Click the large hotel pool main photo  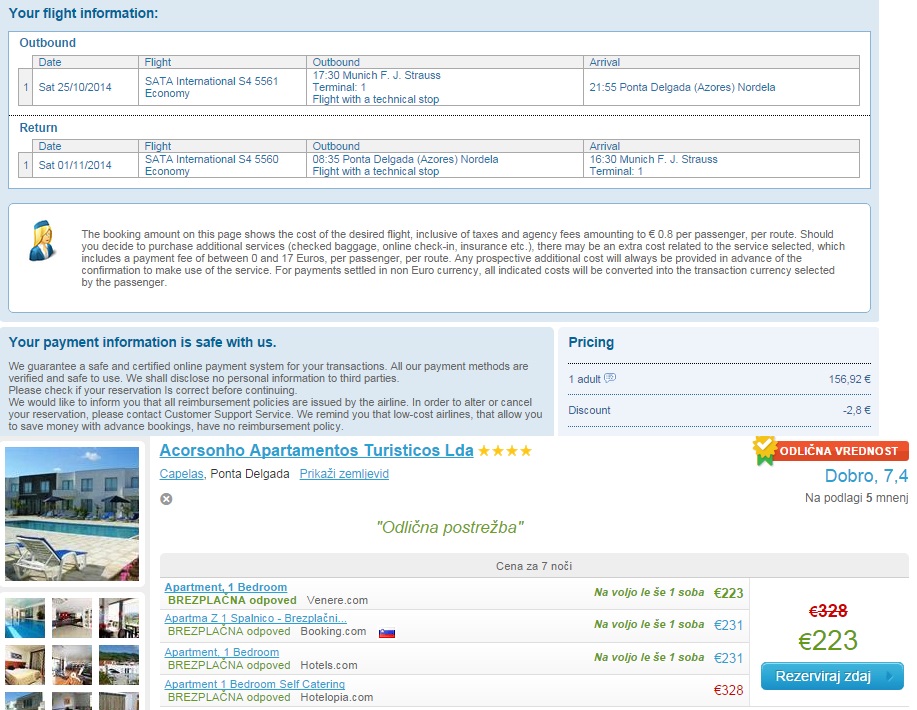coord(72,514)
